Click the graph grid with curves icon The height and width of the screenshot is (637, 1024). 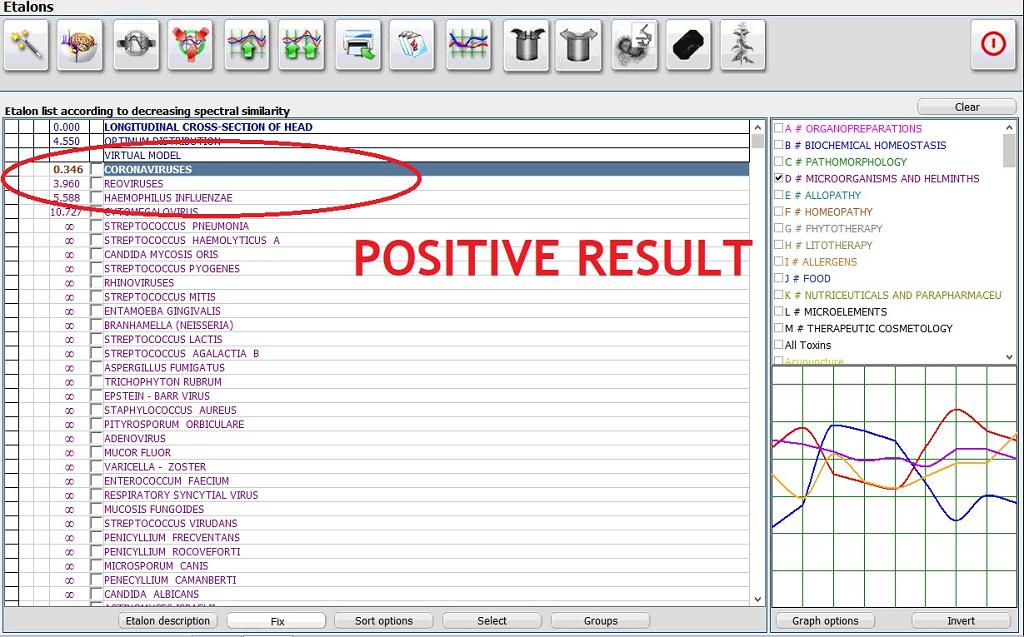[468, 46]
